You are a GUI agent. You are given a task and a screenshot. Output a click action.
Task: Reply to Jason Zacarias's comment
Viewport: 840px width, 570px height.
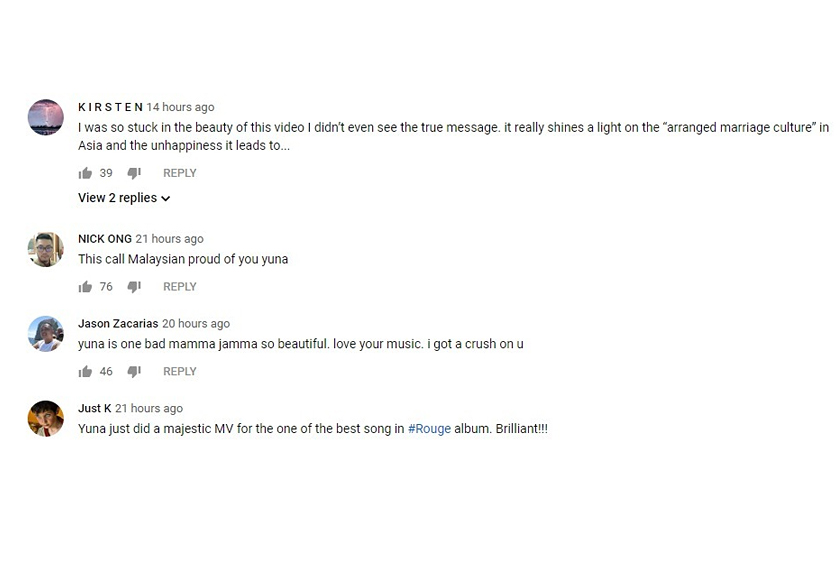click(x=180, y=372)
